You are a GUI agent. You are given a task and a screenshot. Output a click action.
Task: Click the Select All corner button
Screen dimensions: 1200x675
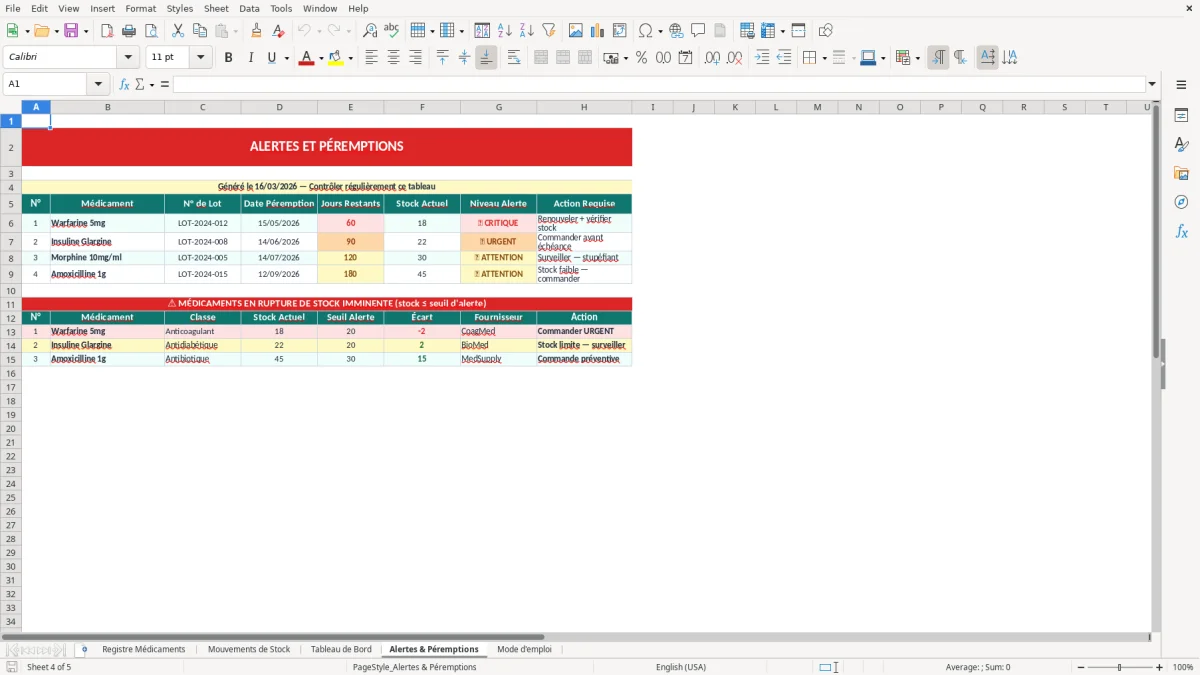pos(11,107)
